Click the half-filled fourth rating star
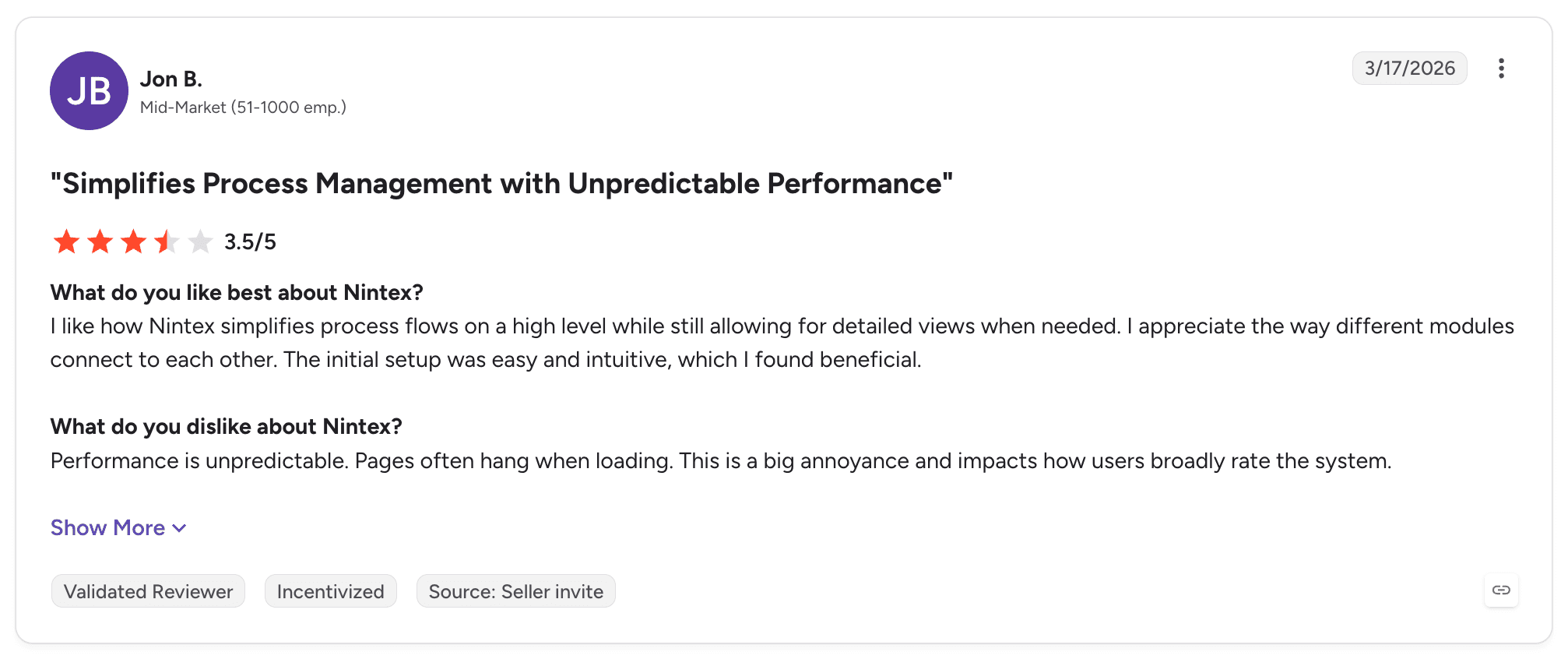This screenshot has height=659, width=1568. 167,241
